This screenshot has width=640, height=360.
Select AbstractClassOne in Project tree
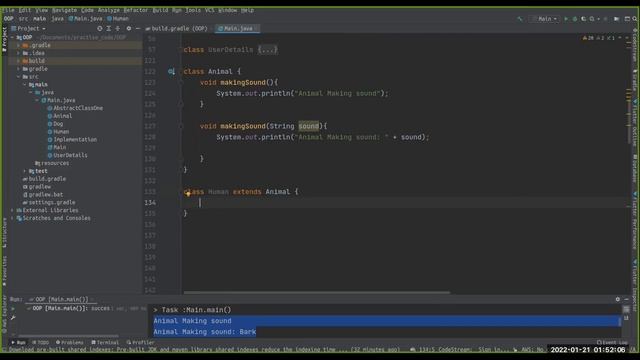pos(75,108)
